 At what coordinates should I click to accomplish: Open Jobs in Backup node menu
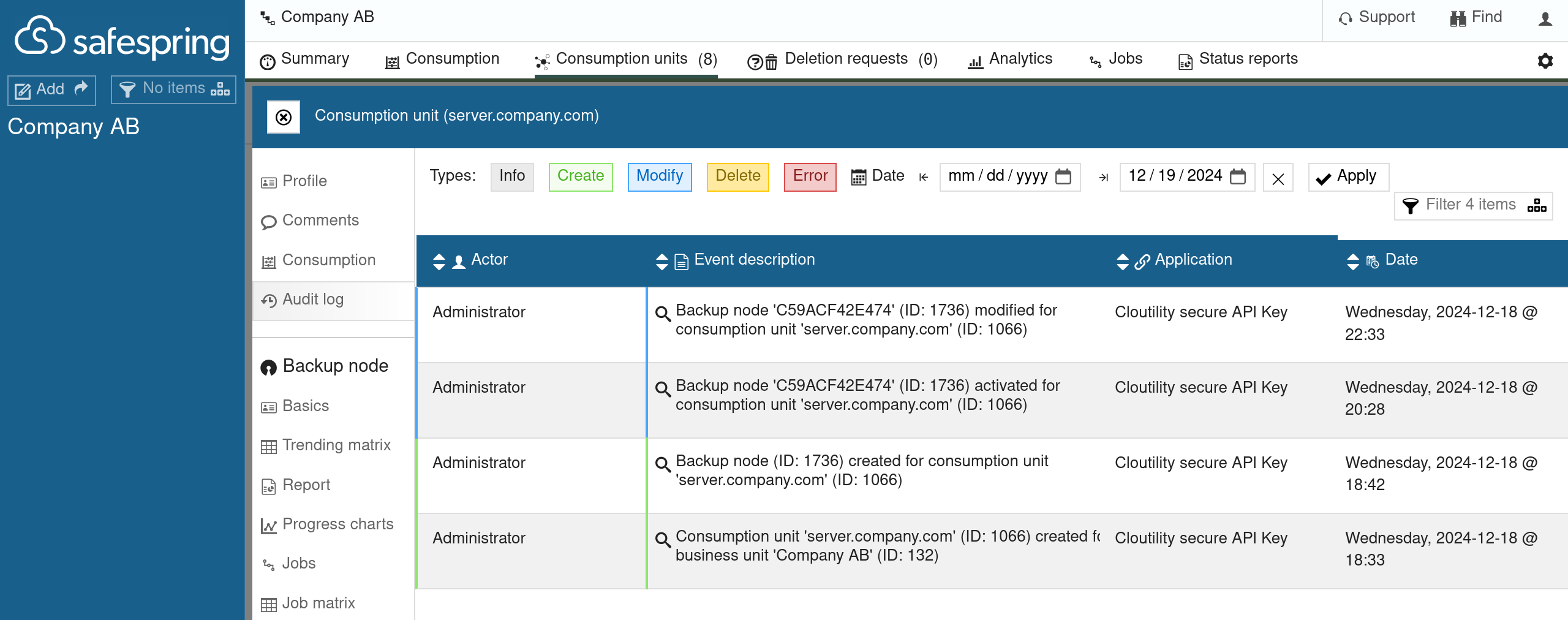(x=288, y=564)
